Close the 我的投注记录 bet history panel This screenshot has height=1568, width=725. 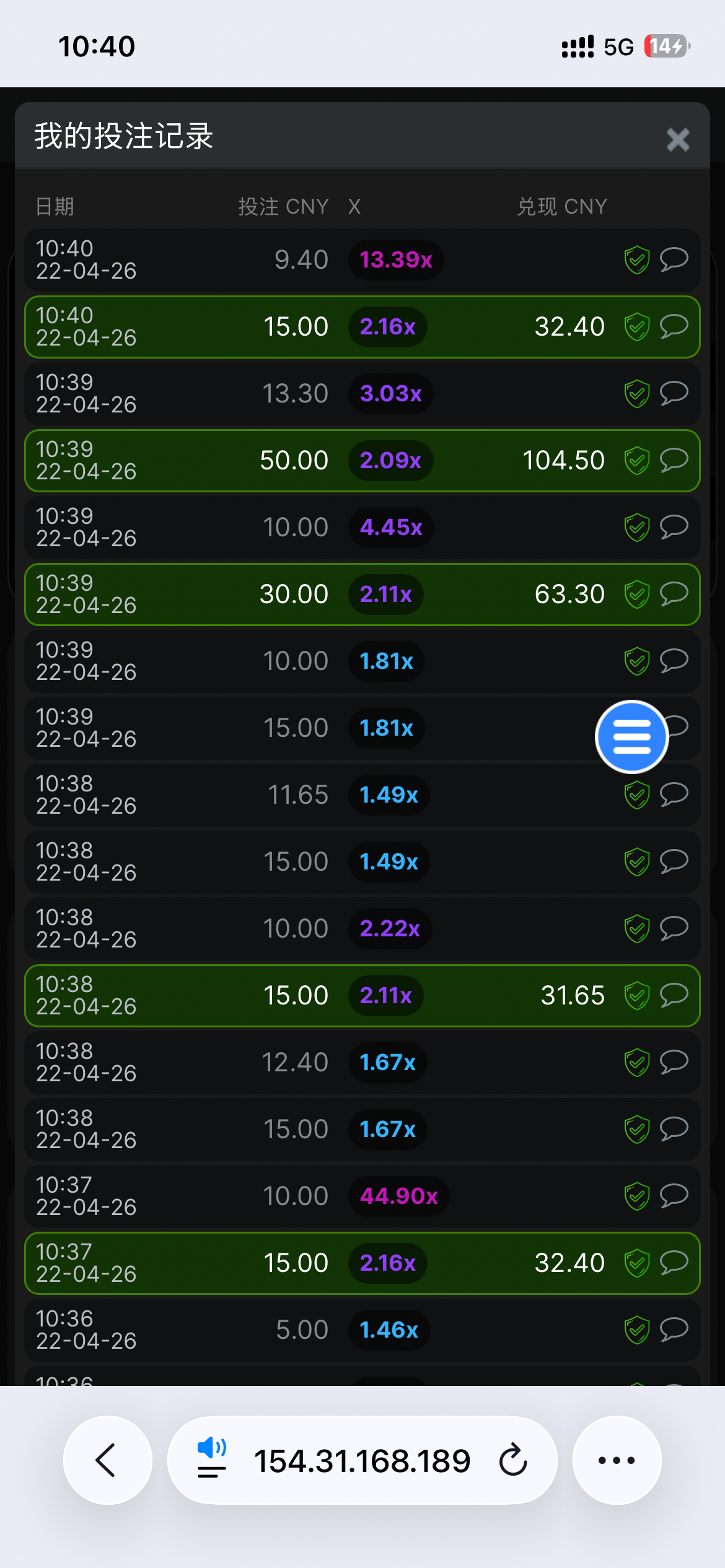(677, 139)
